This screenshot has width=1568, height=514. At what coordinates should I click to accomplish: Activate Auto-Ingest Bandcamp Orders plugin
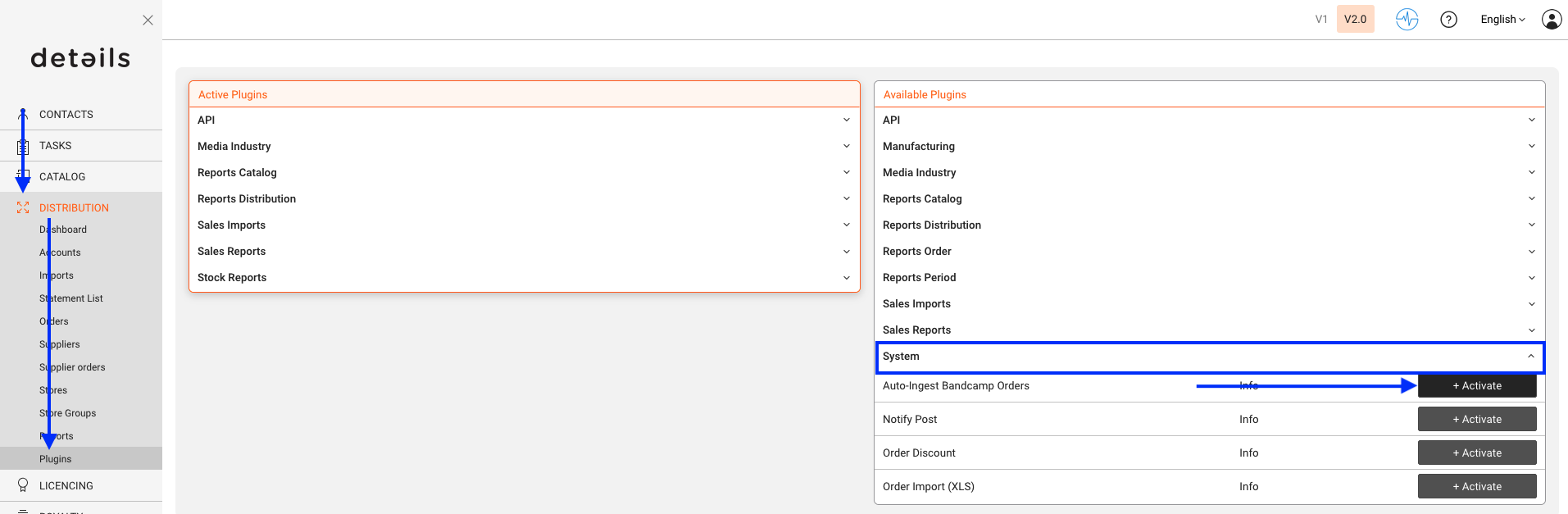coord(1477,385)
